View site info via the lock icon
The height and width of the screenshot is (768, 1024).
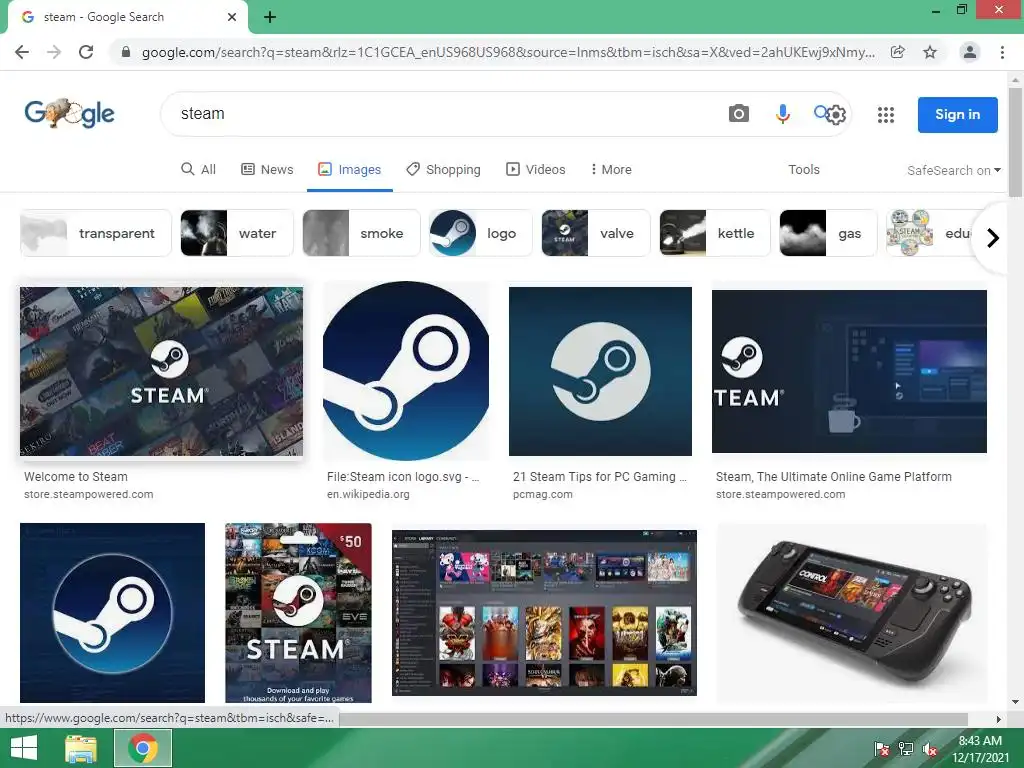(126, 52)
